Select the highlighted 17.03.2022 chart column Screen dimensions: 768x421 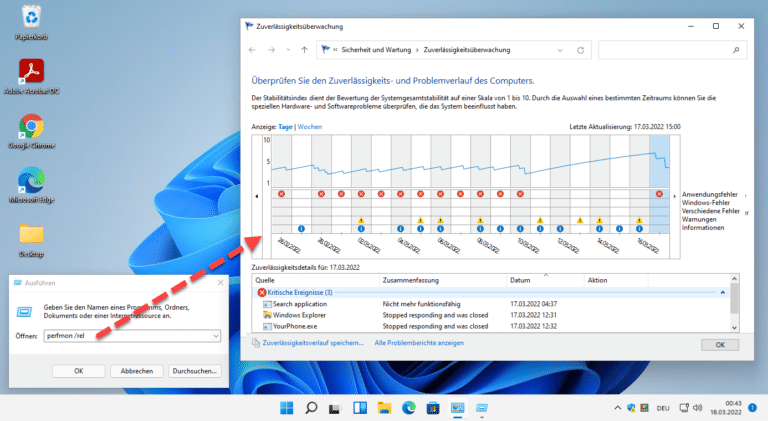(x=659, y=185)
